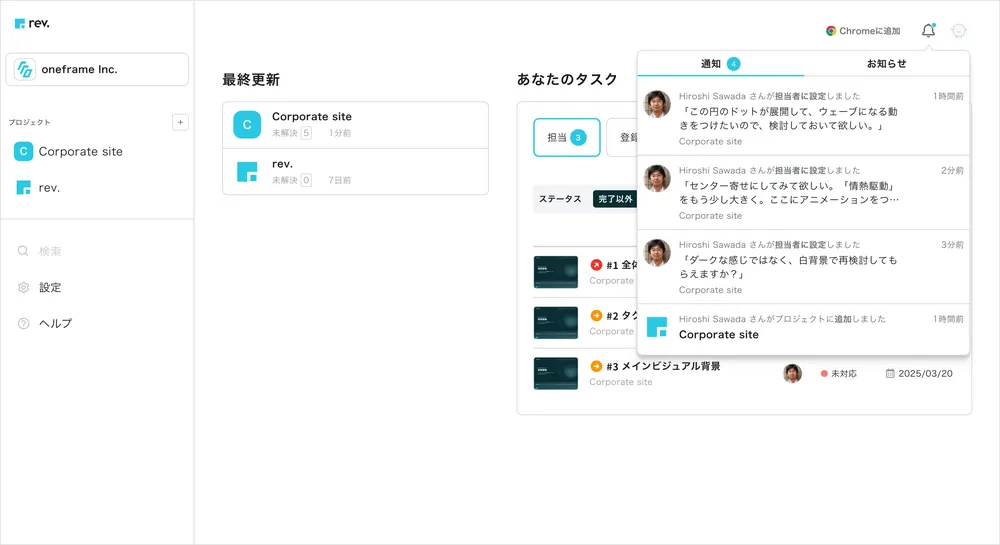
Task: Click the notification bell icon
Action: [x=928, y=31]
